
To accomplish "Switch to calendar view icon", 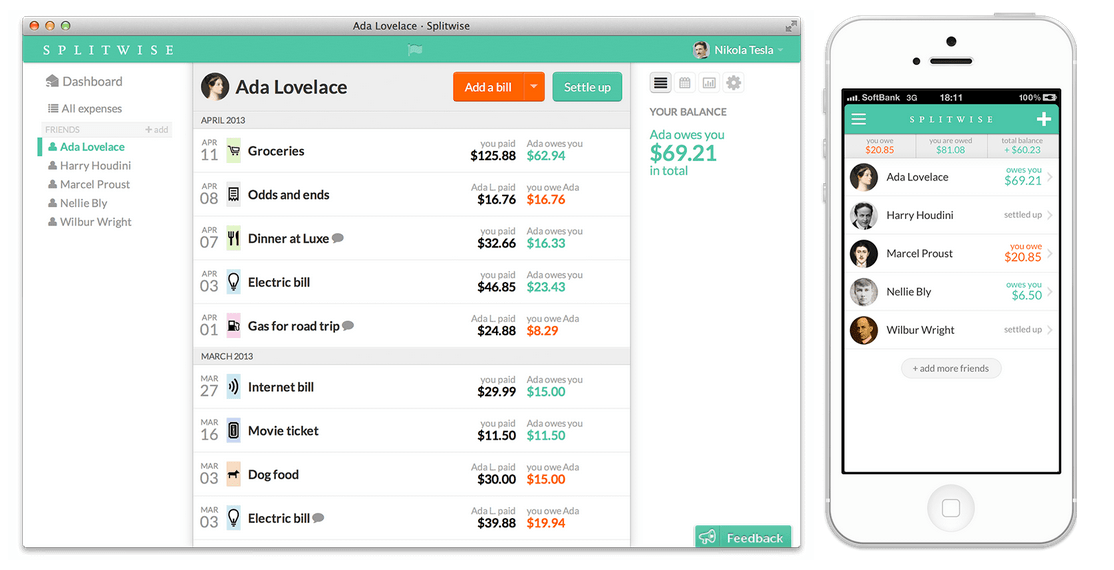I will 685,83.
